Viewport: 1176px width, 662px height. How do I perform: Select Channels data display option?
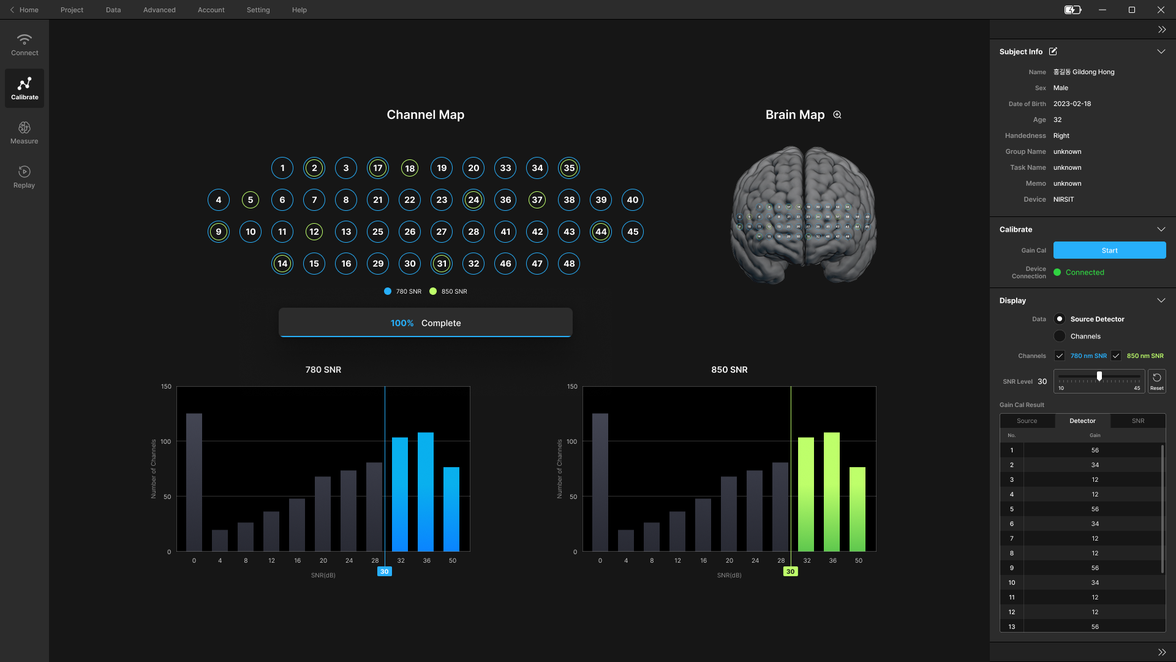coord(1060,336)
